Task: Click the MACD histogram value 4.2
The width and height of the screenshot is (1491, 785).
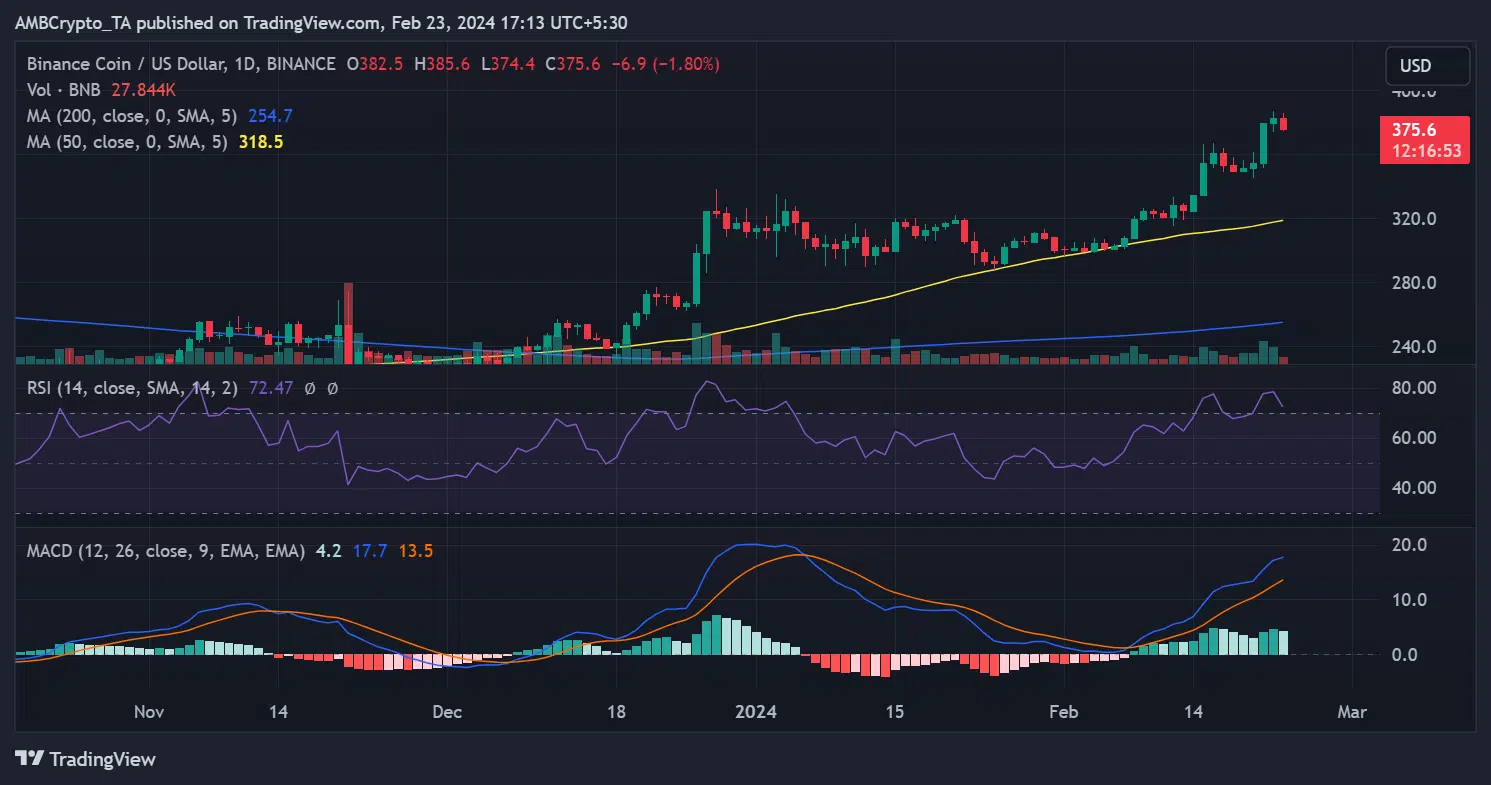Action: pyautogui.click(x=327, y=550)
